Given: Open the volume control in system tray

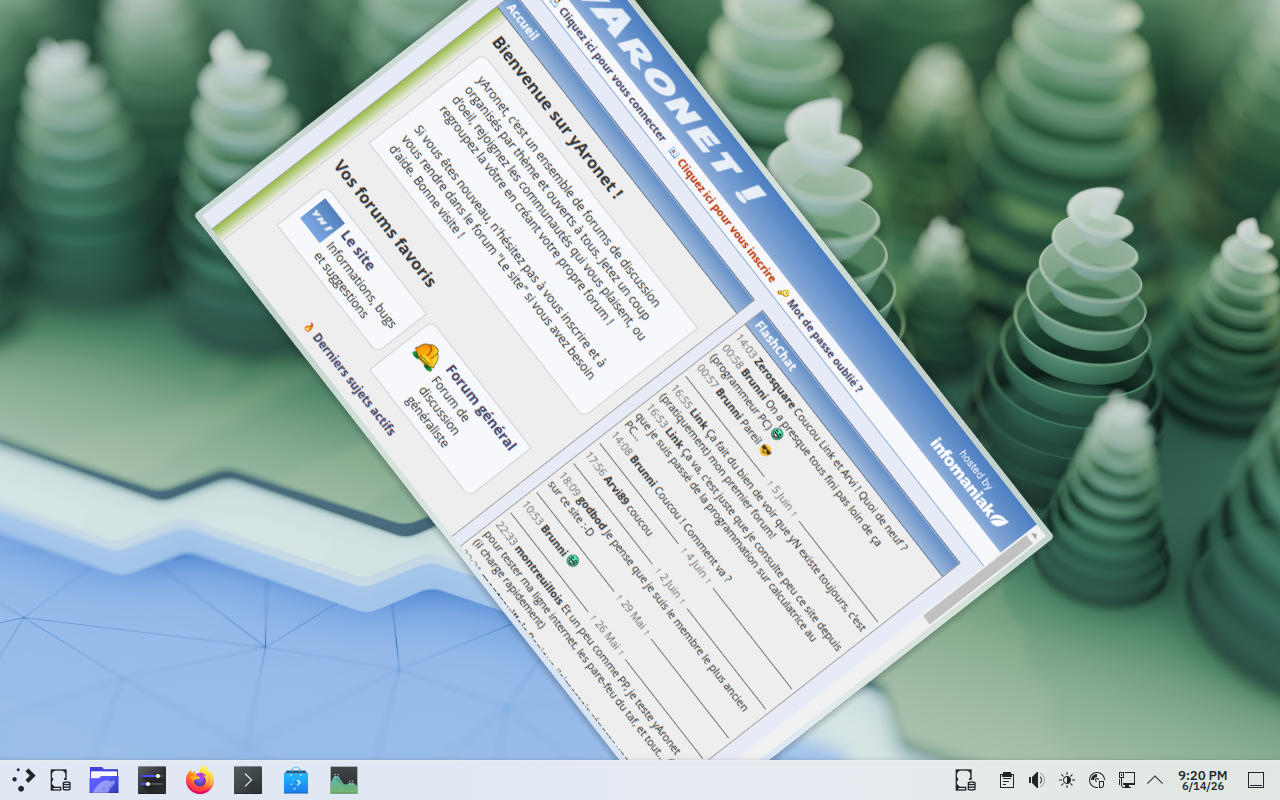Looking at the screenshot, I should pos(1037,780).
